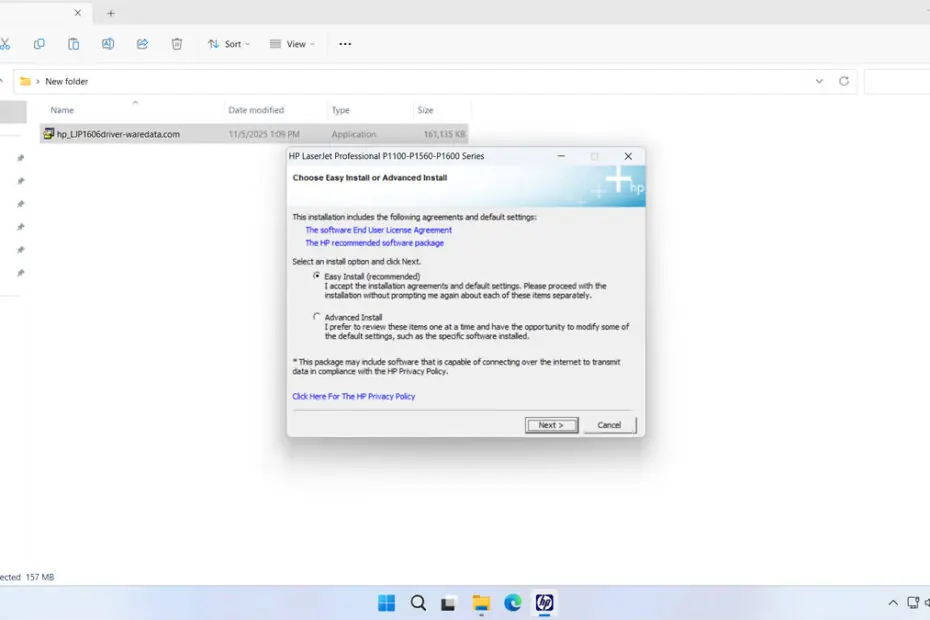930x620 pixels.
Task: Open the HP Privacy Policy link
Action: point(352,396)
